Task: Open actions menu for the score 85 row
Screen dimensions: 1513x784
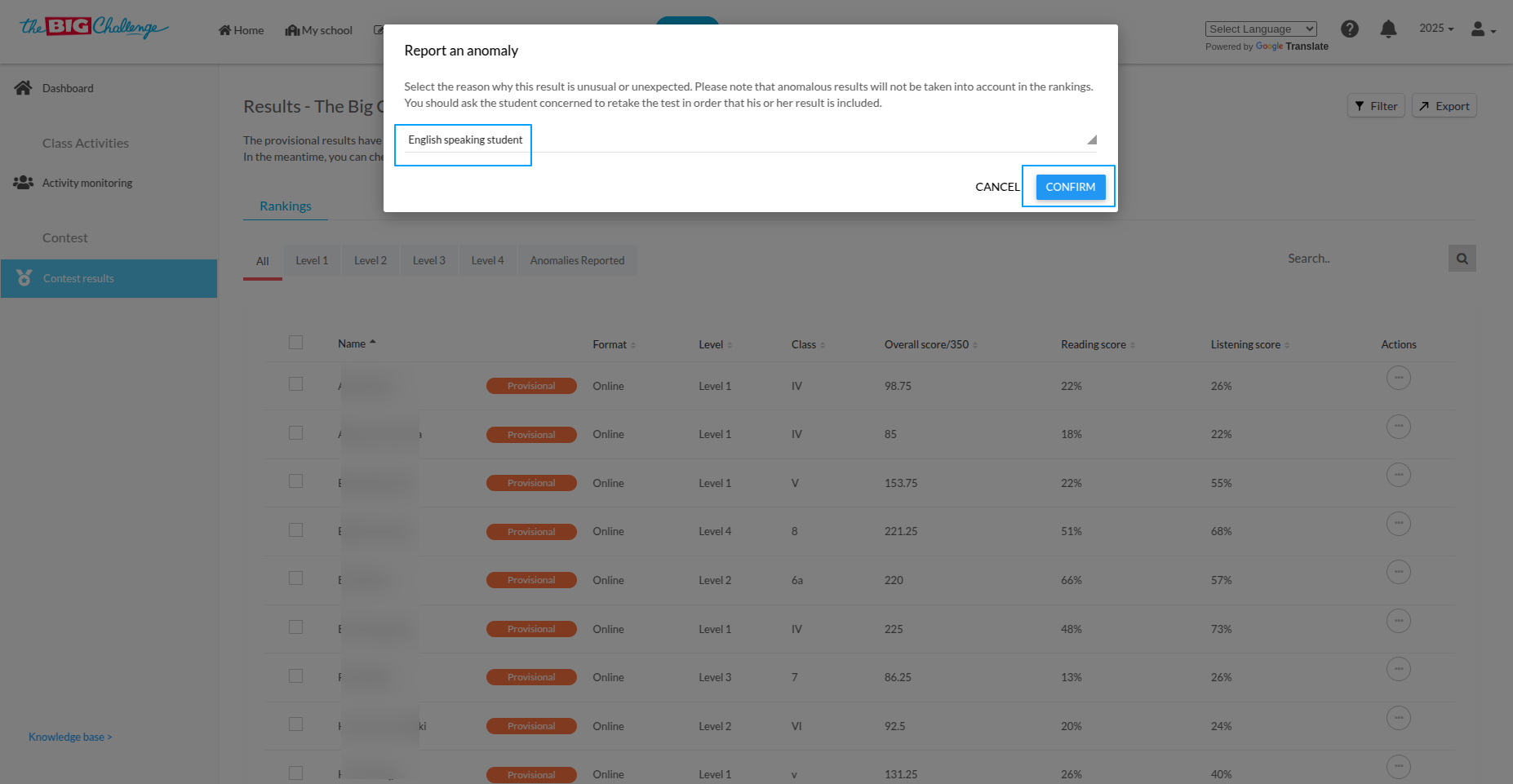Action: click(x=1399, y=427)
